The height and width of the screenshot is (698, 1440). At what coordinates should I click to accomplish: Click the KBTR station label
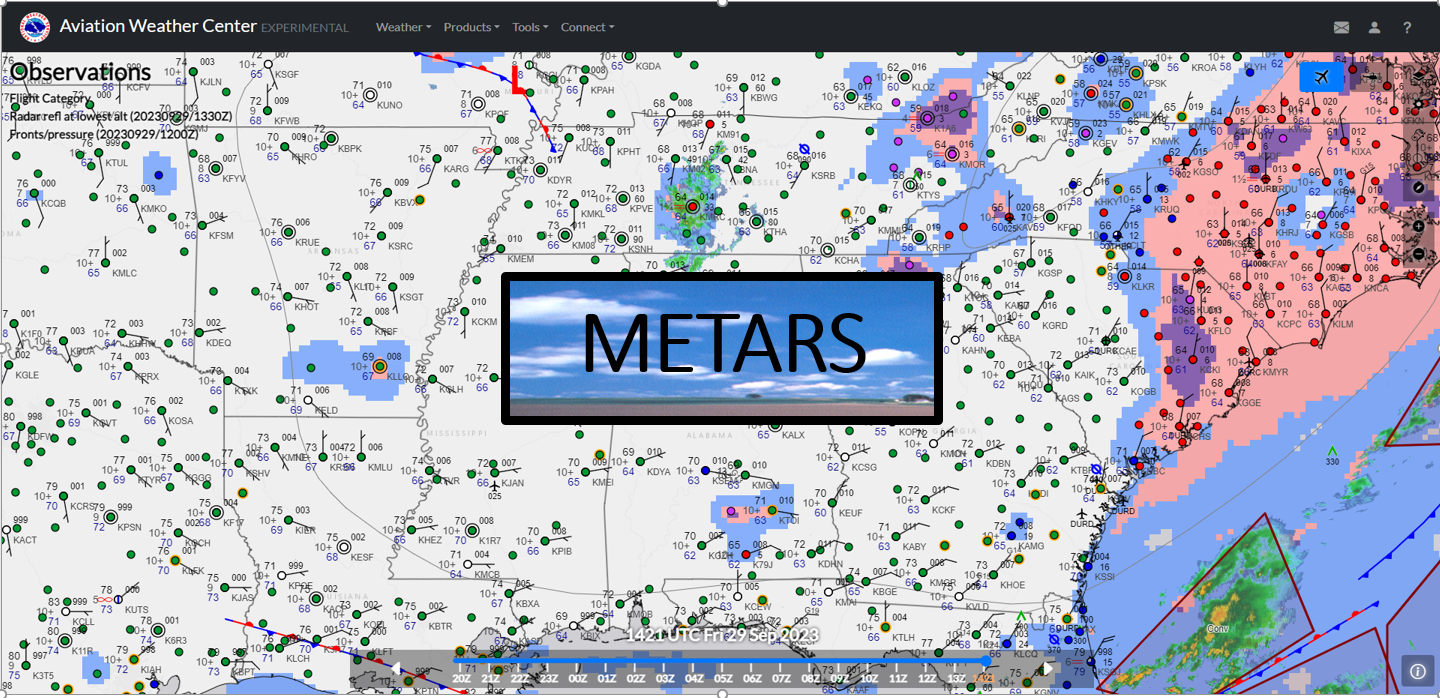coord(441,626)
